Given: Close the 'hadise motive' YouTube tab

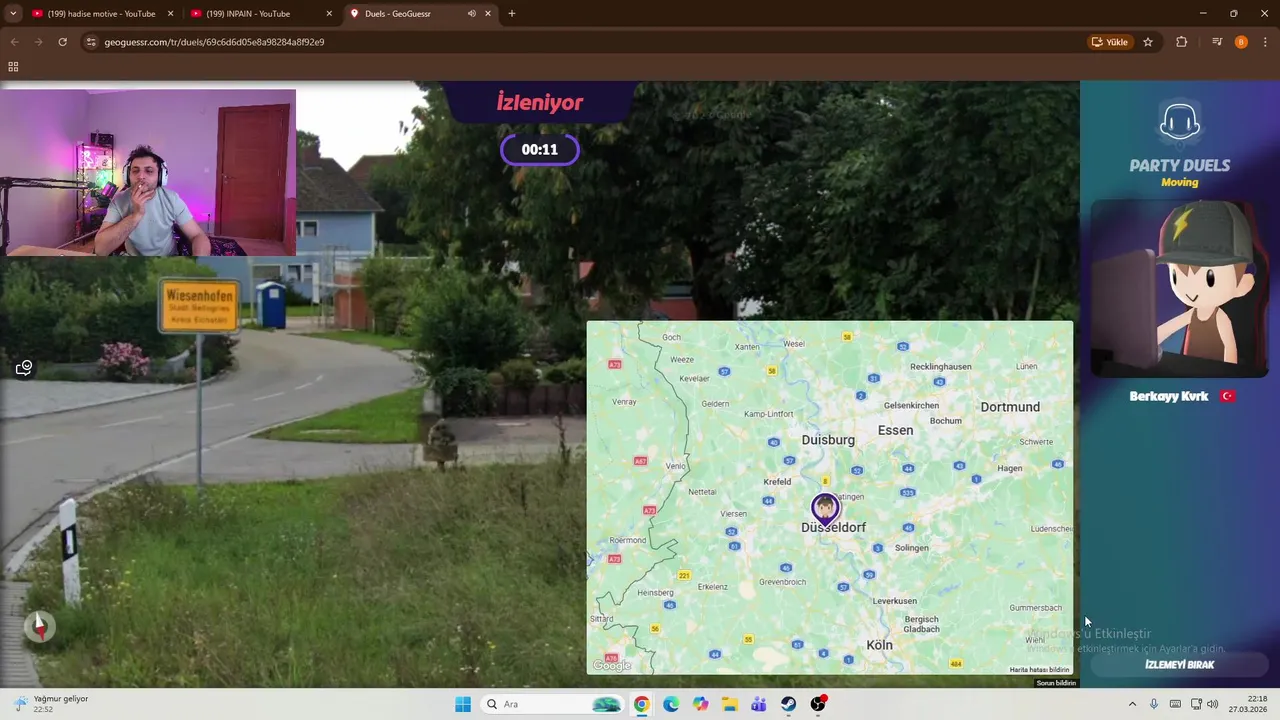Looking at the screenshot, I should (x=170, y=14).
